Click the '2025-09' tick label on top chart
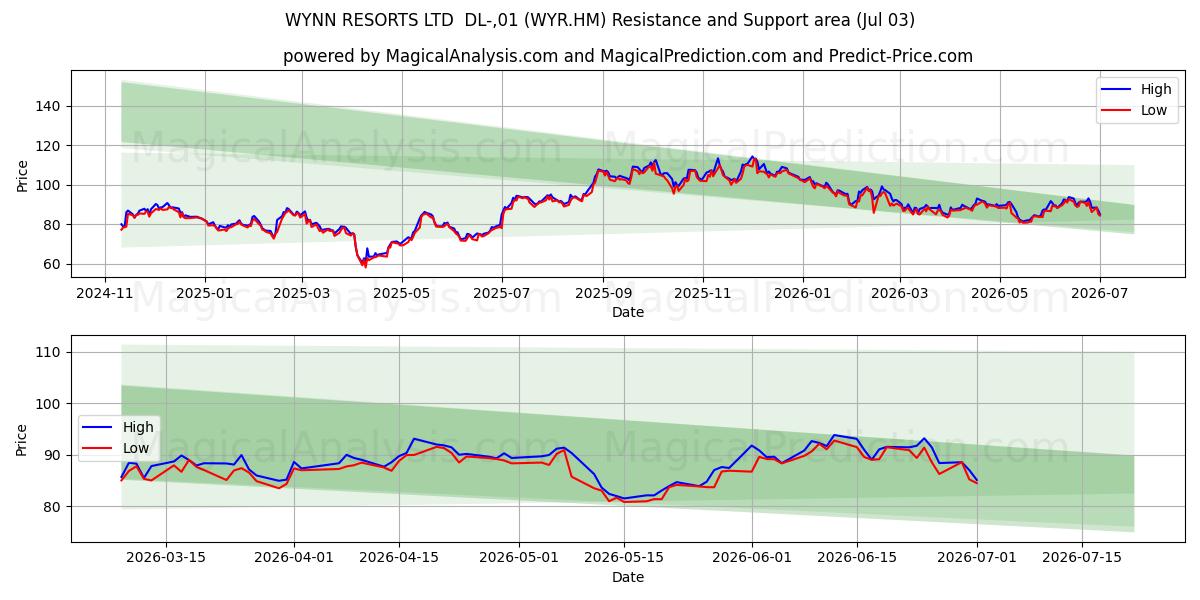 tap(603, 295)
